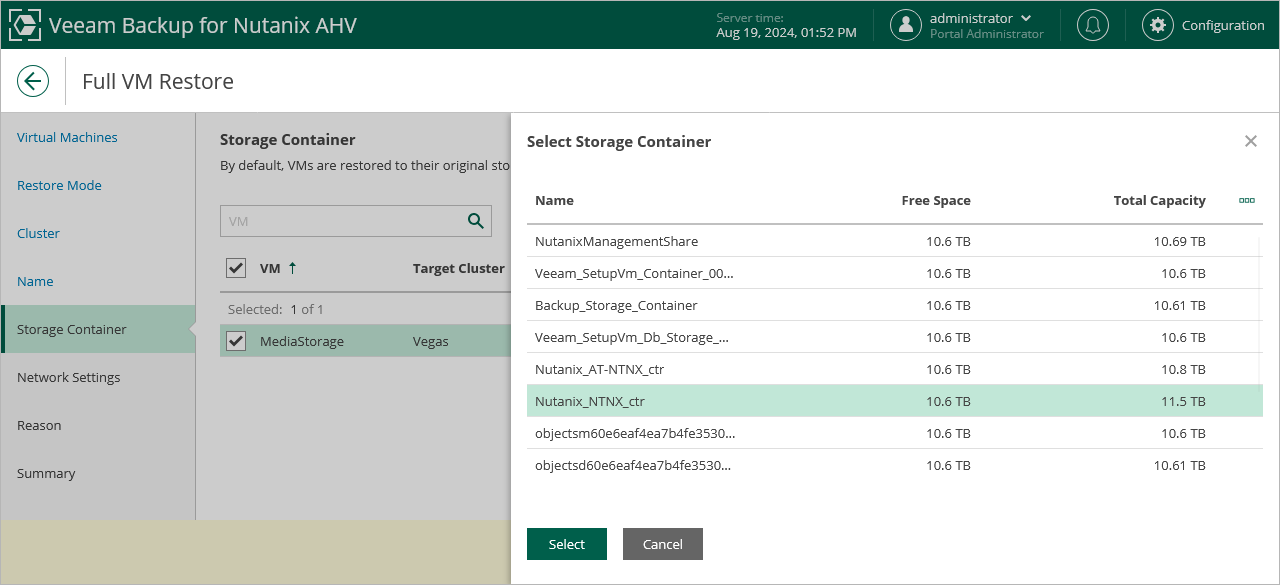Go to Virtual Machines step
The image size is (1280, 585).
tap(67, 137)
